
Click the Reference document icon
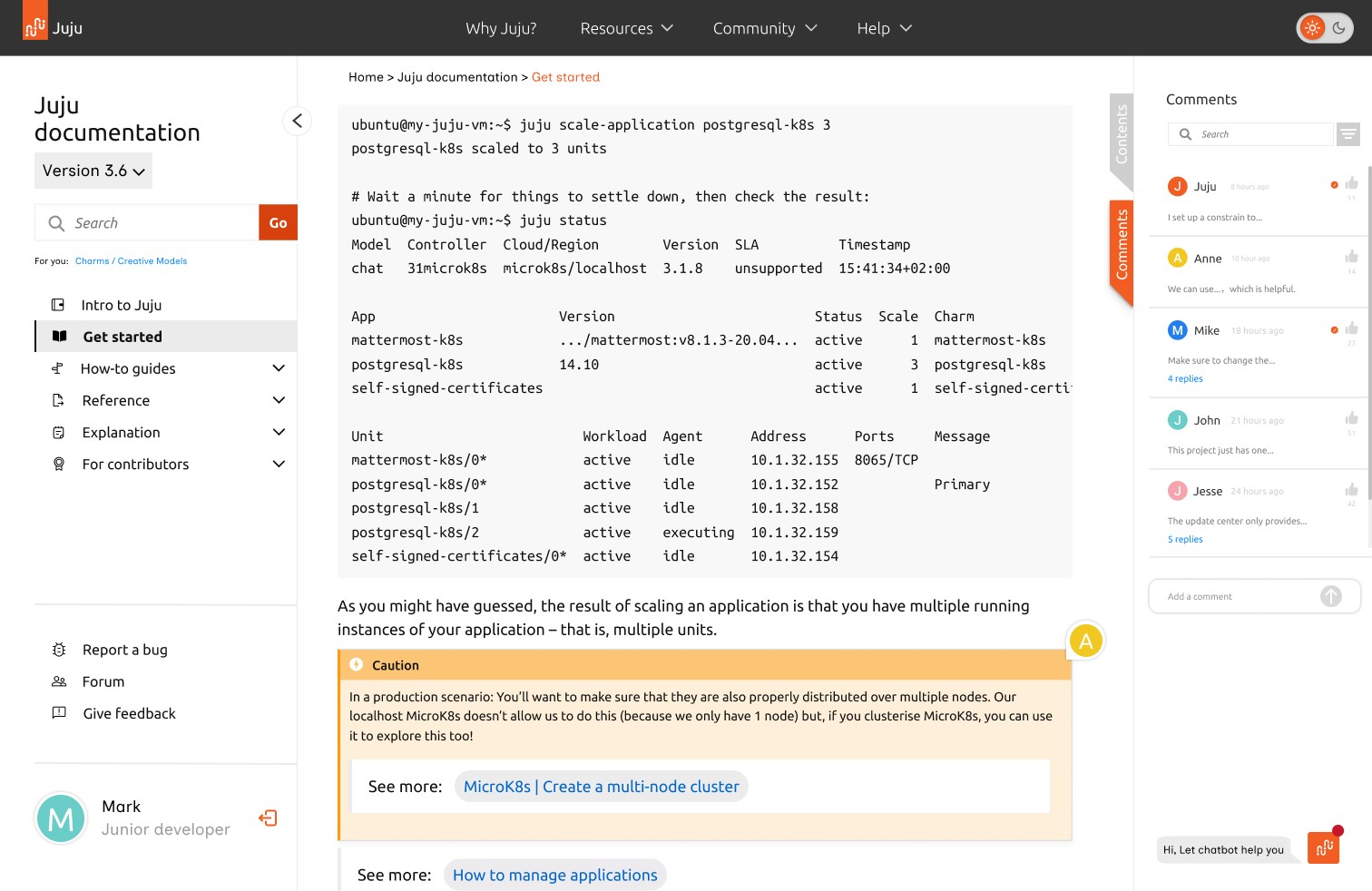coord(58,400)
